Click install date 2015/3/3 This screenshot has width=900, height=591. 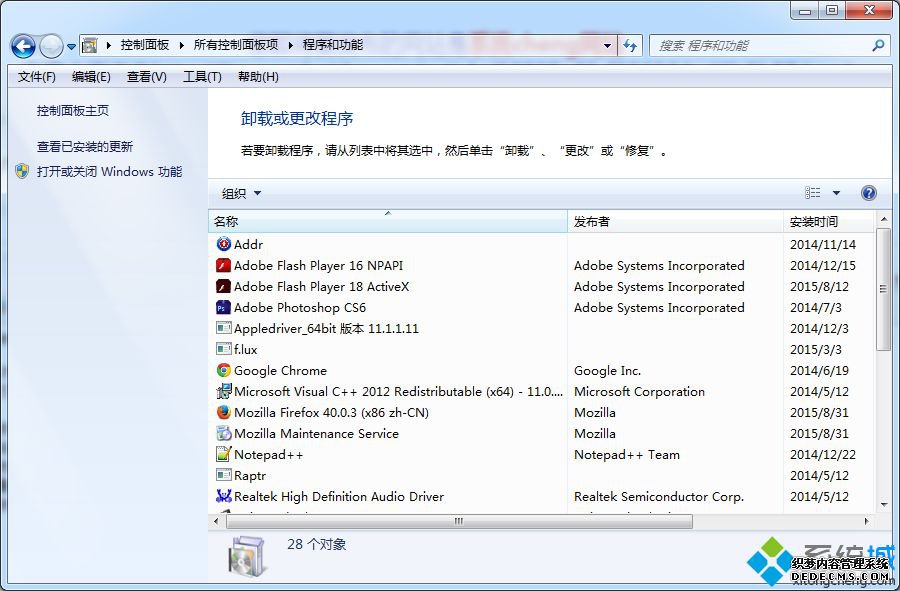click(x=816, y=349)
